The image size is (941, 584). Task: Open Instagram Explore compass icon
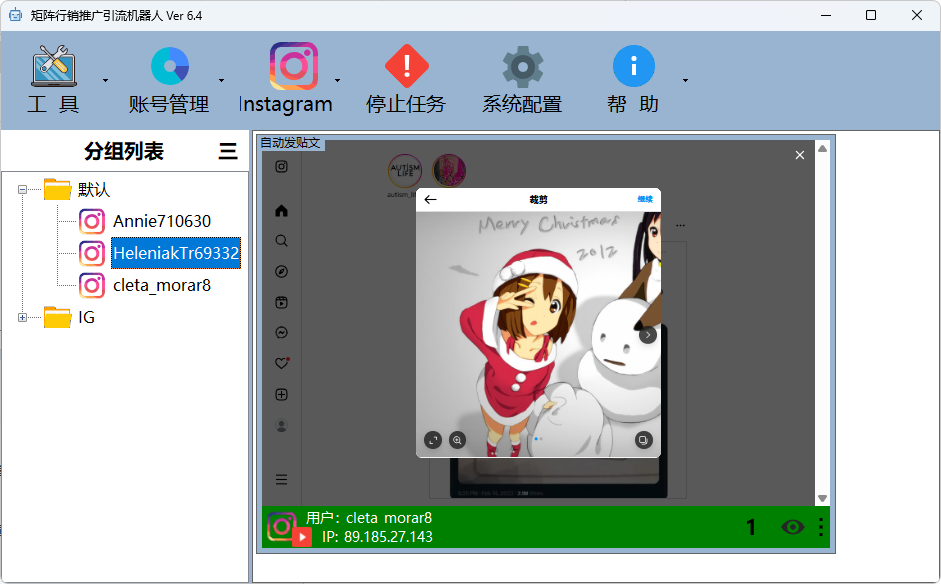[x=281, y=271]
